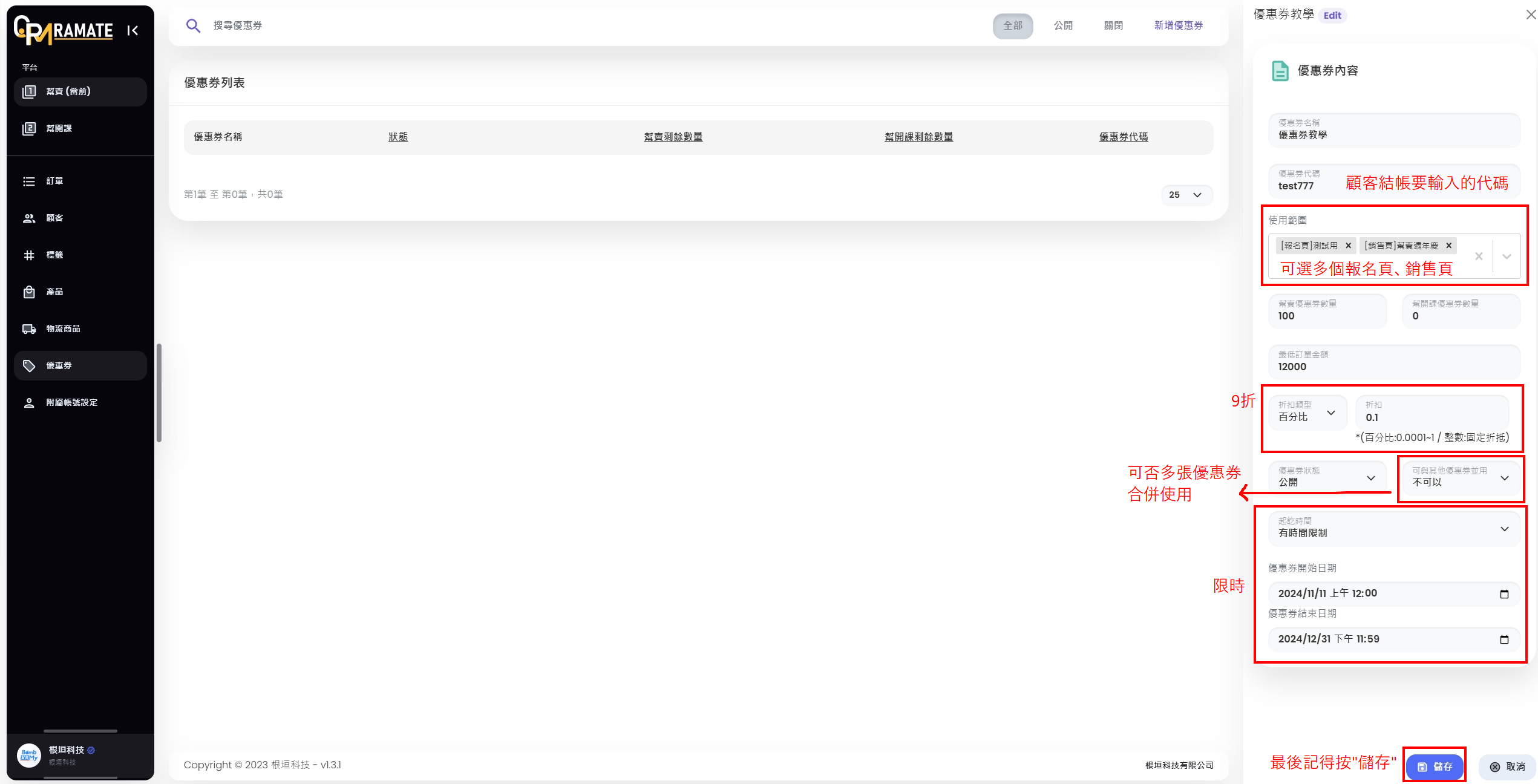Open the 顧客 customers icon
Viewport: 1538px width, 784px height.
pyautogui.click(x=29, y=218)
